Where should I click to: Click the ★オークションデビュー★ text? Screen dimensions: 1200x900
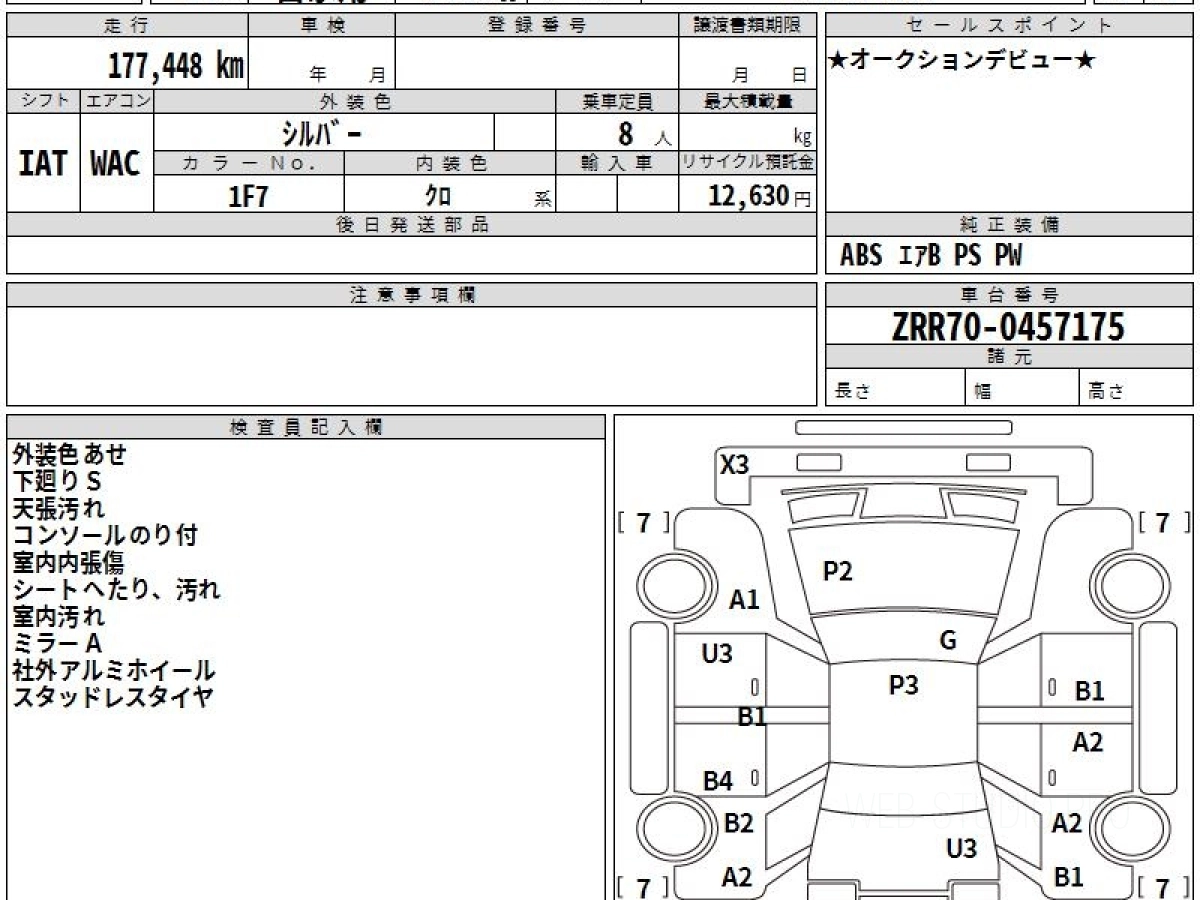(x=962, y=61)
